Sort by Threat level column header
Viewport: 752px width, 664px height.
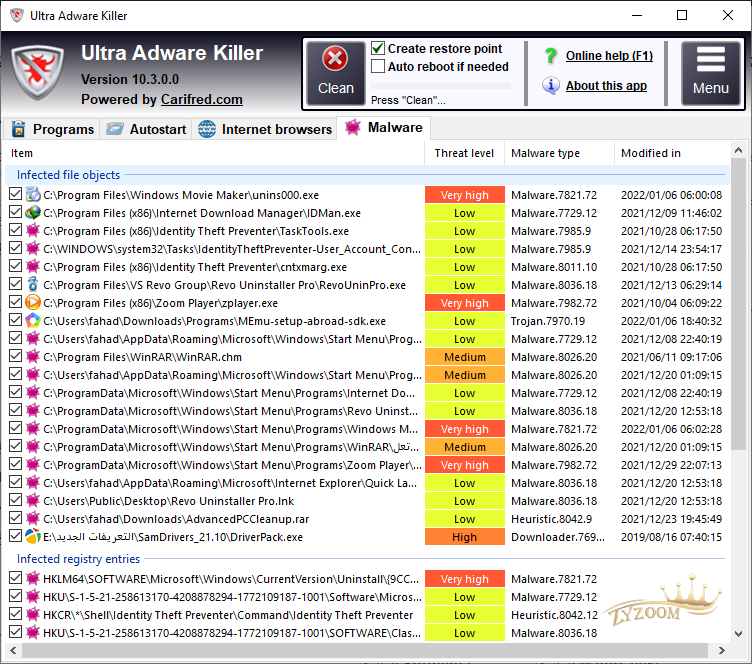pos(464,153)
